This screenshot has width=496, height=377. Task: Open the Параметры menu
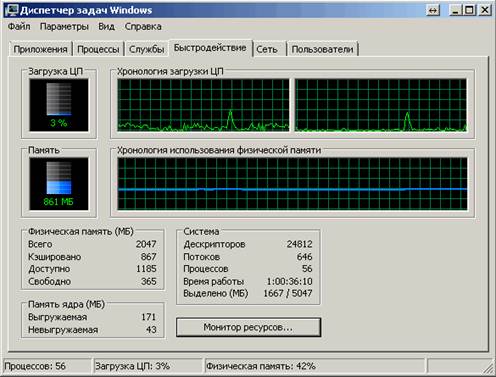pyautogui.click(x=64, y=27)
